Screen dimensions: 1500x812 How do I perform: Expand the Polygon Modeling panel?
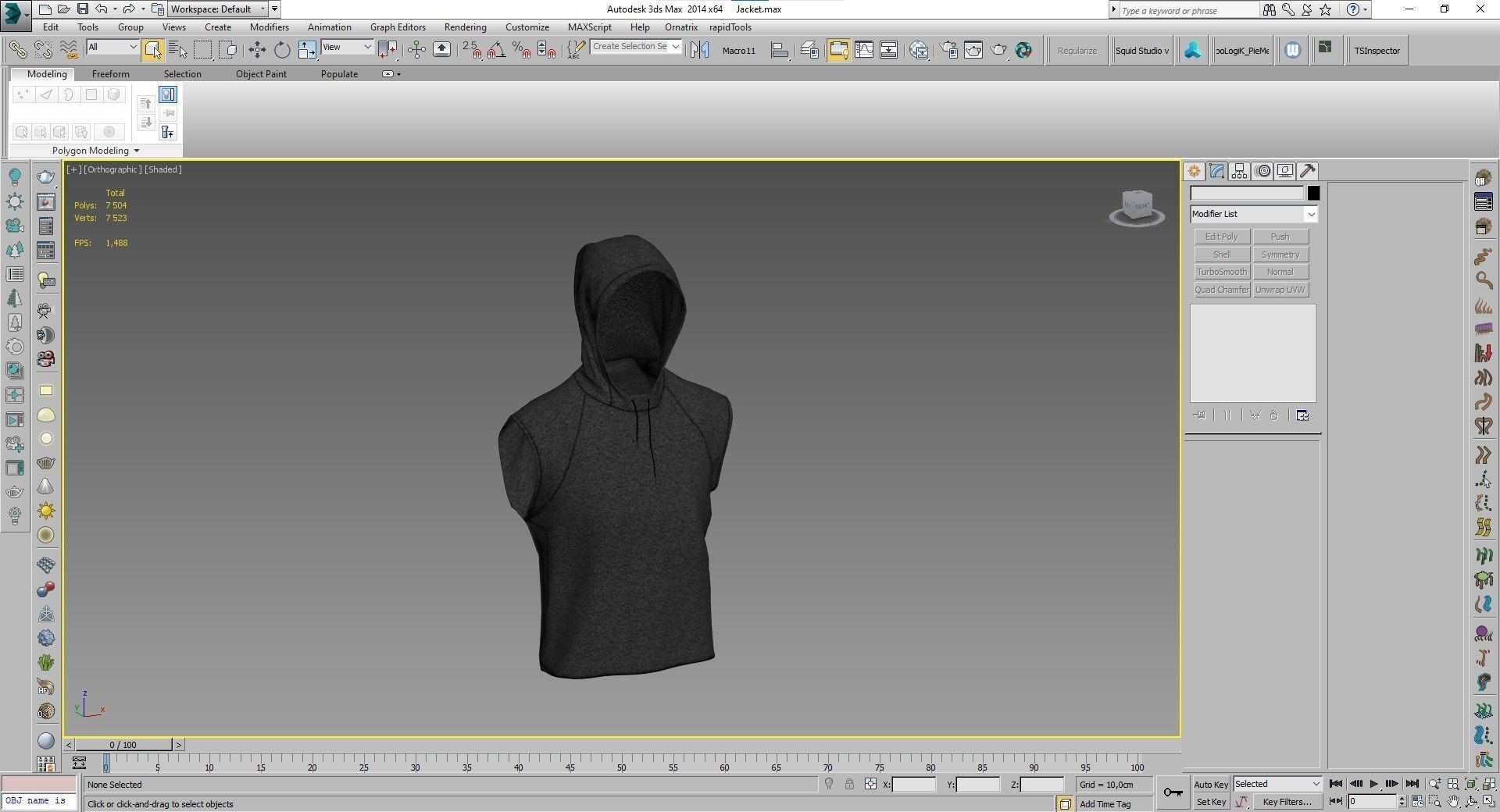click(96, 151)
